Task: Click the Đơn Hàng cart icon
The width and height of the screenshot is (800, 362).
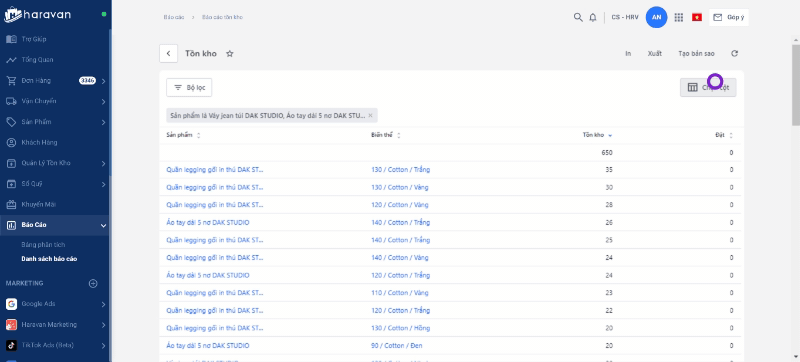Action: tap(11, 81)
